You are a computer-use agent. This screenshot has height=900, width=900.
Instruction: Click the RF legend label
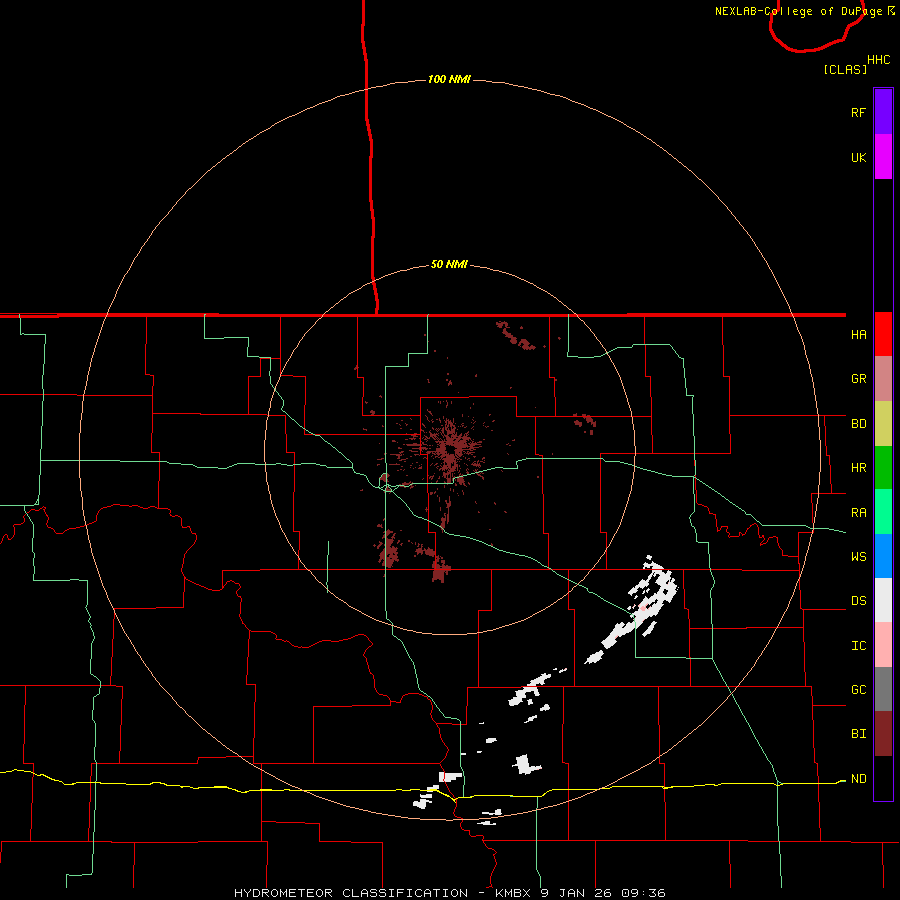[858, 113]
